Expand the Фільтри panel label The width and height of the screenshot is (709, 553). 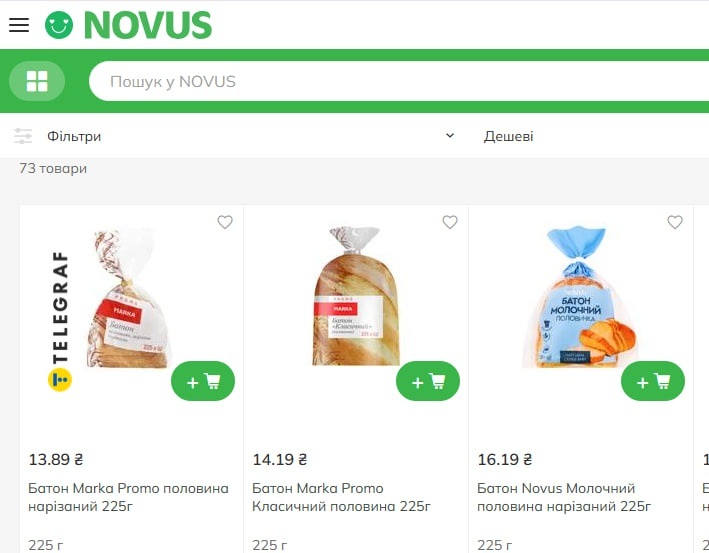pyautogui.click(x=74, y=136)
